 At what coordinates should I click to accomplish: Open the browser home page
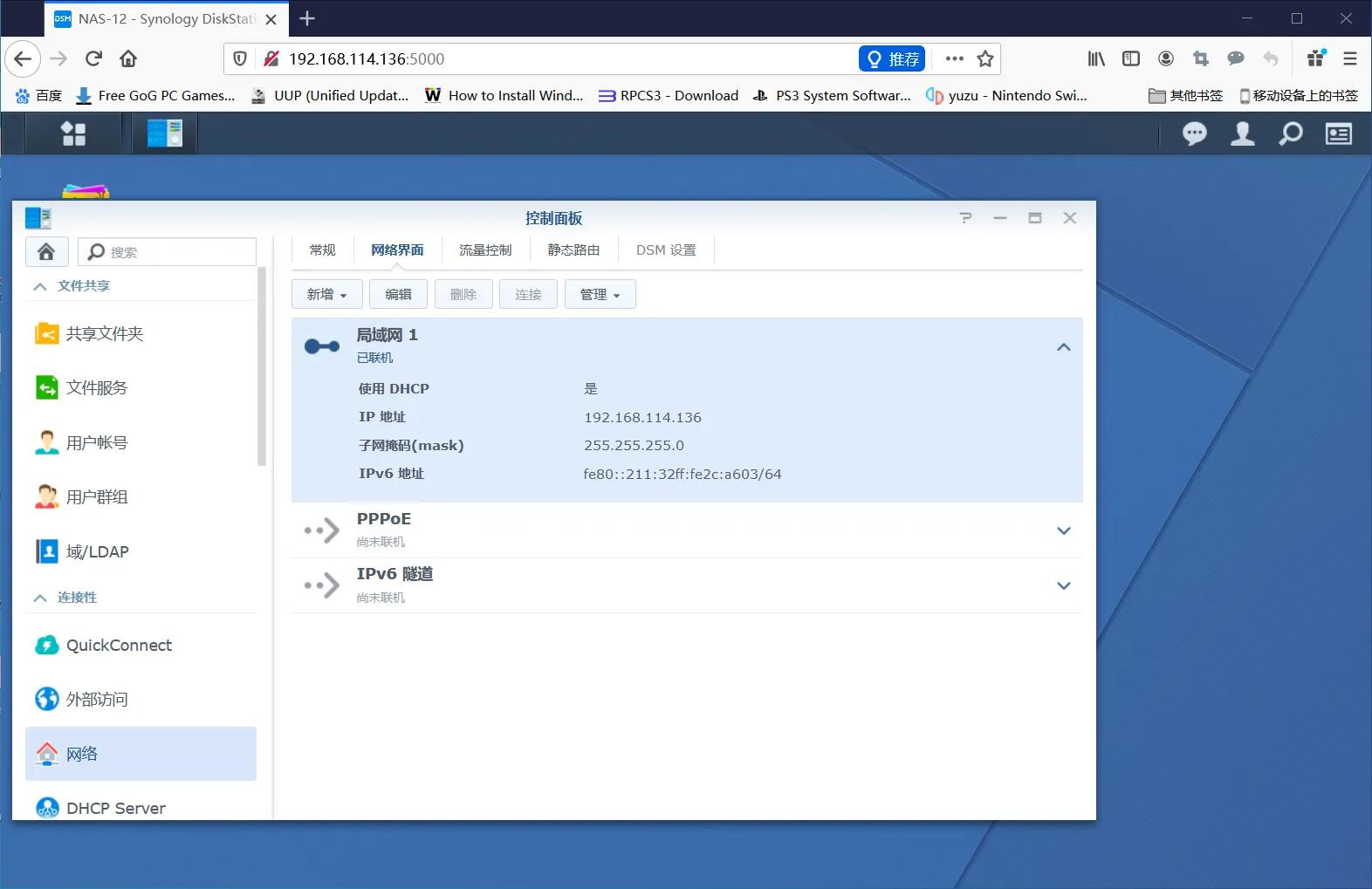[128, 58]
